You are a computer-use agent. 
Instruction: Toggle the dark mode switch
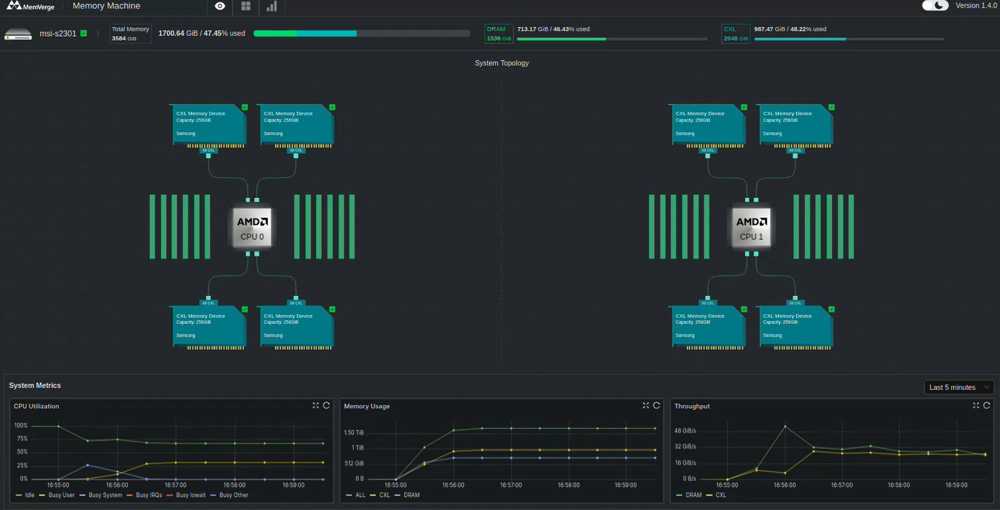[935, 6]
